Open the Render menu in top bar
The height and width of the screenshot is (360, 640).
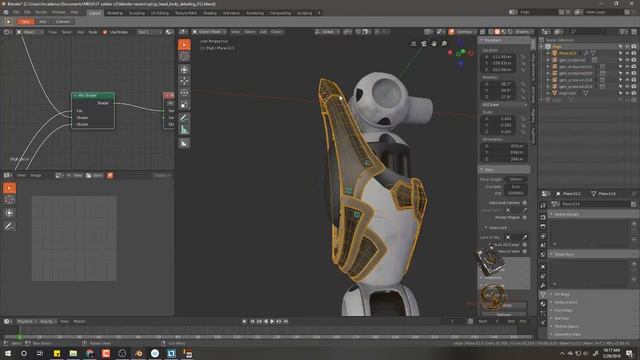41,12
